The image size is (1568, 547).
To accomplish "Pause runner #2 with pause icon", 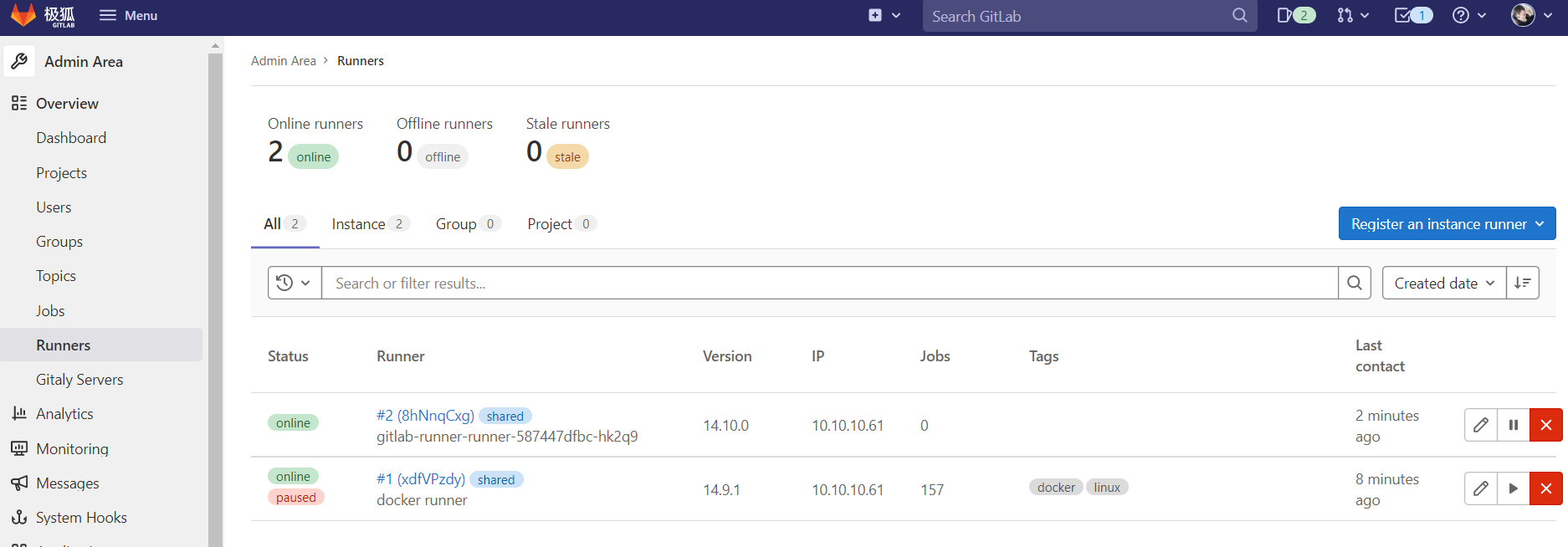I will (x=1513, y=425).
